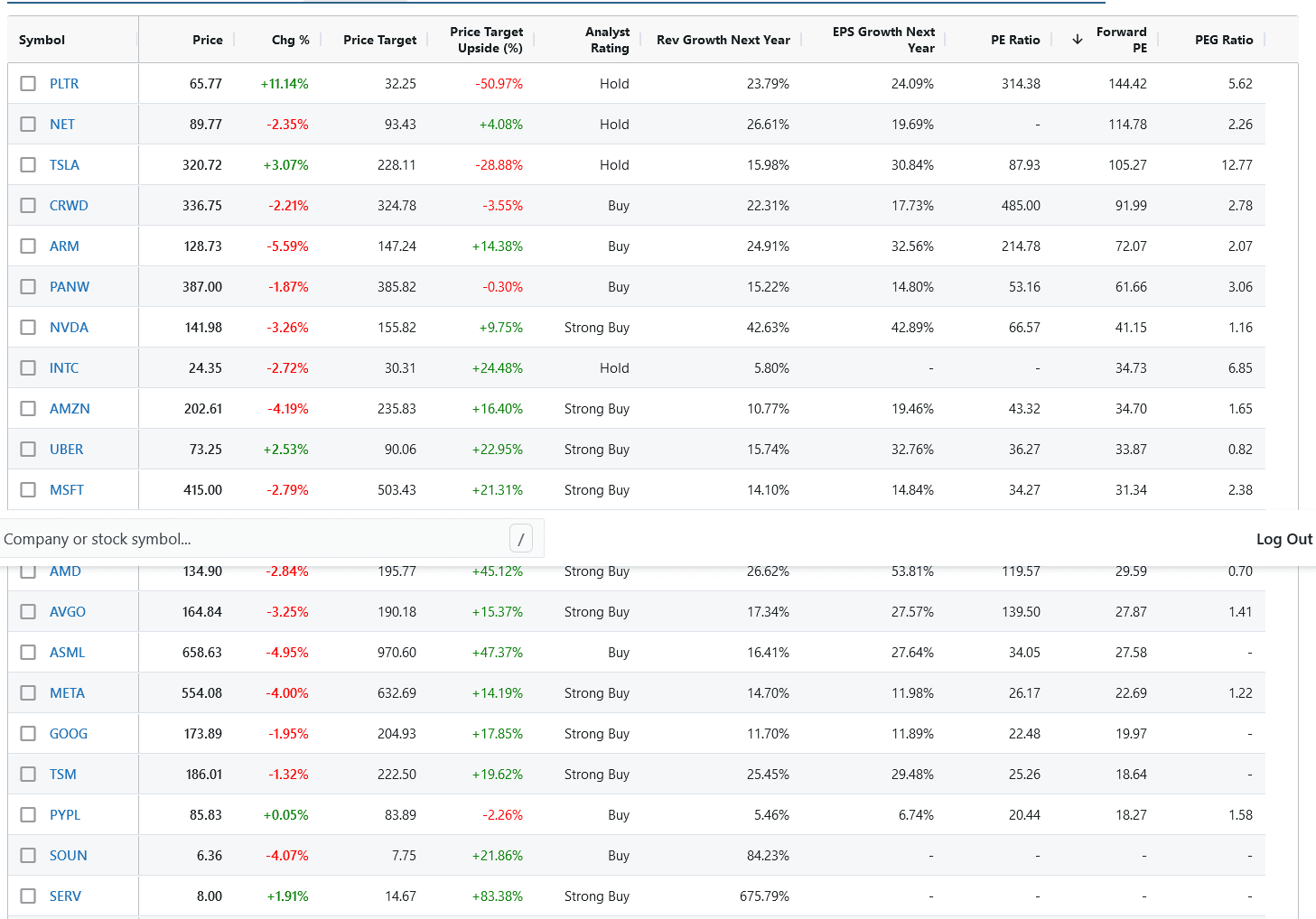Visit the UBER stock link
This screenshot has width=1316, height=919.
(x=66, y=449)
